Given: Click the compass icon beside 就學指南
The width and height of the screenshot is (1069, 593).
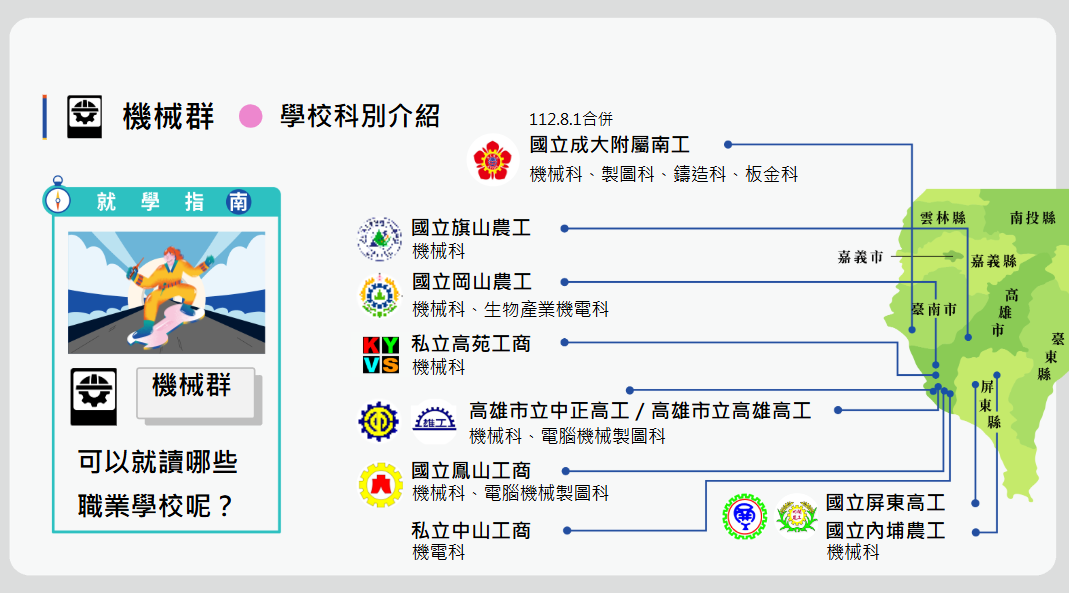Looking at the screenshot, I should [x=58, y=200].
